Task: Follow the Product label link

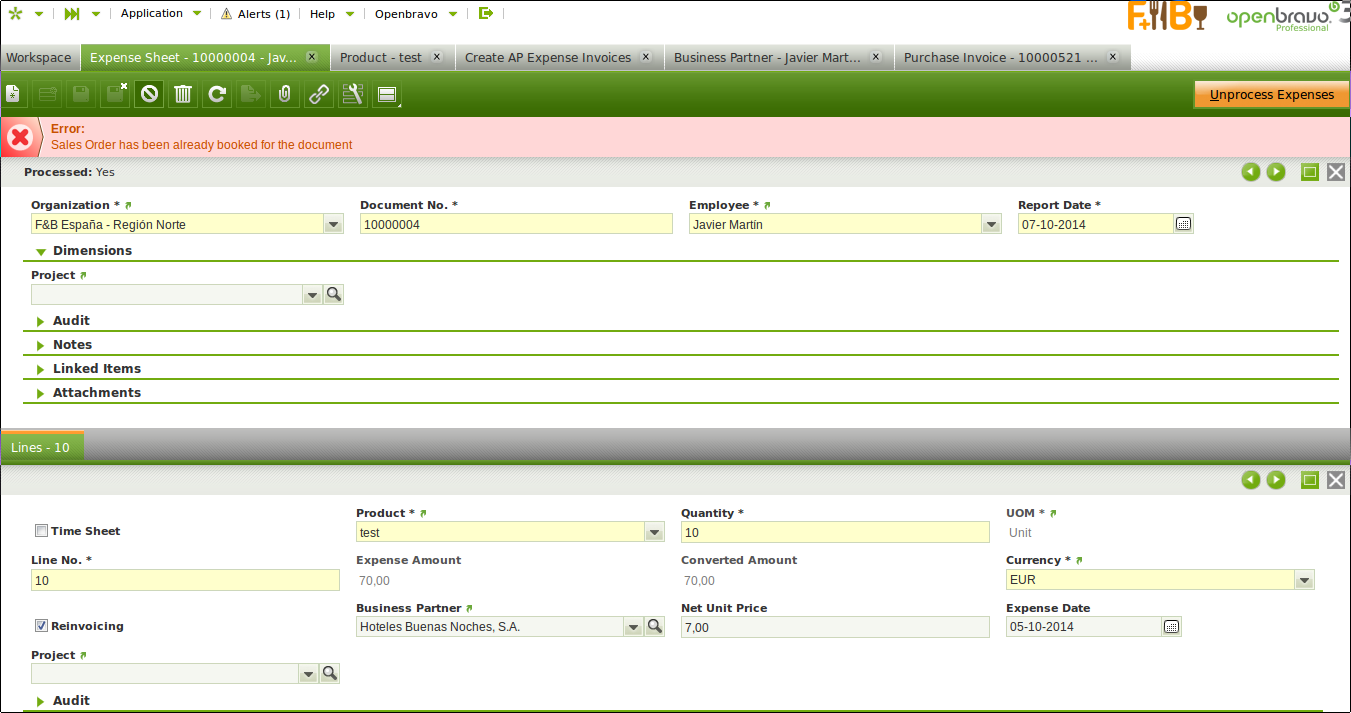Action: (423, 513)
